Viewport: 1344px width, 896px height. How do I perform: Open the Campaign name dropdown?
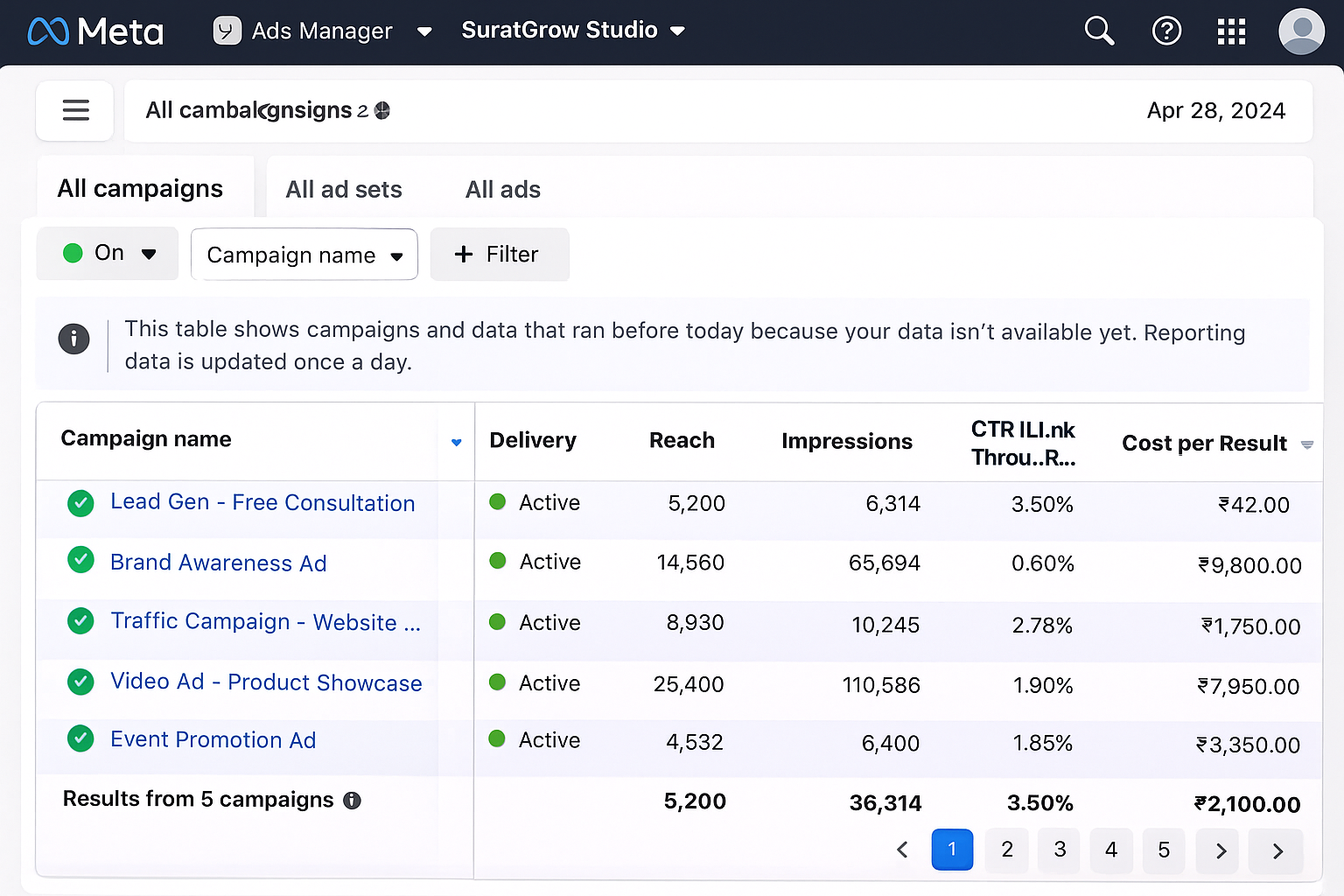tap(304, 255)
